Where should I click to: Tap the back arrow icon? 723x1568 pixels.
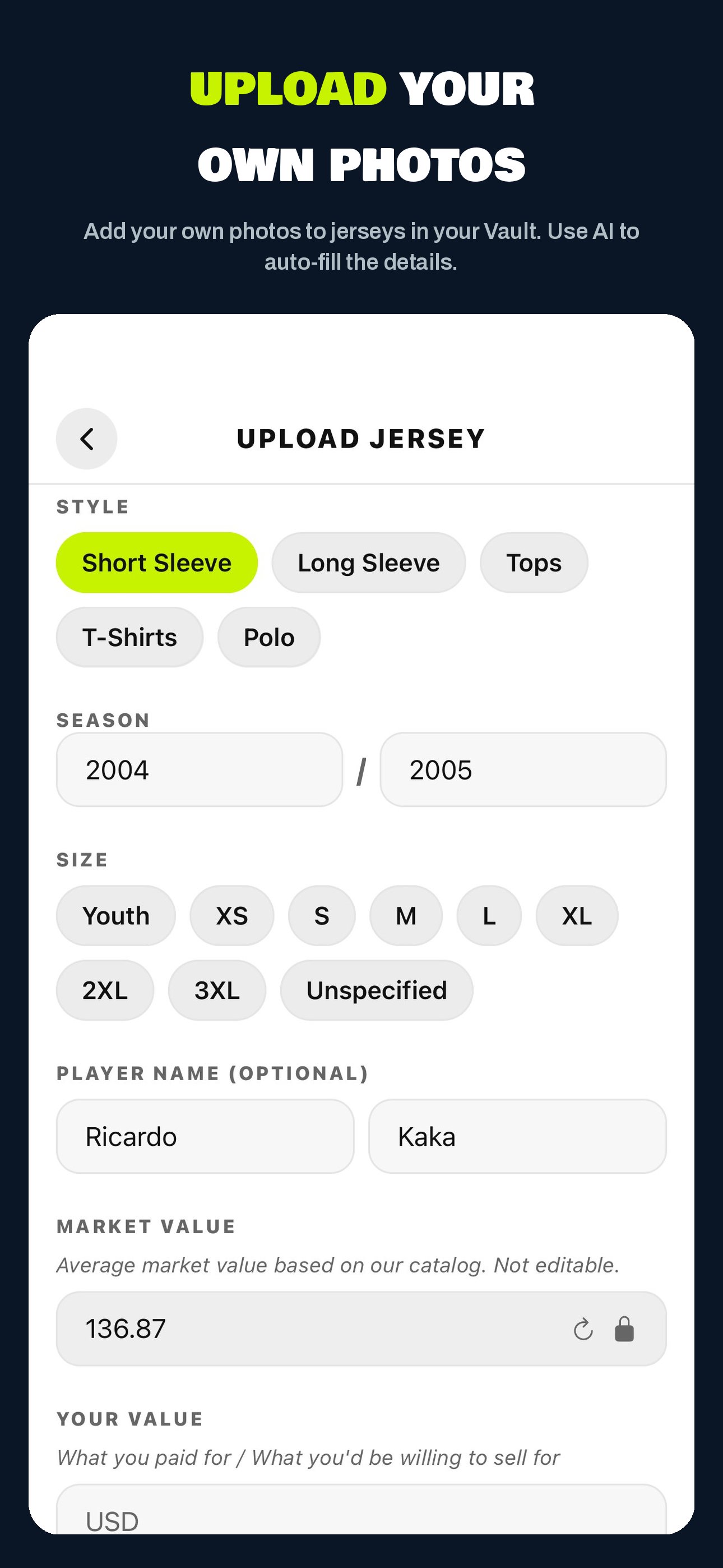coord(86,438)
